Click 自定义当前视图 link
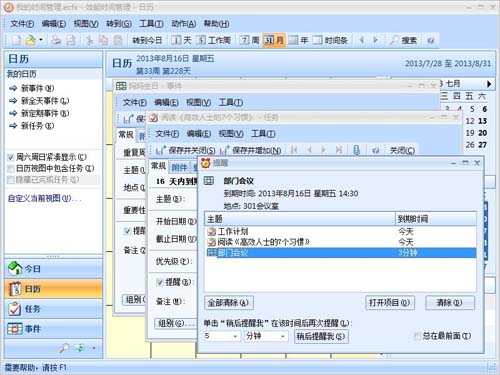500x375 pixels. coord(44,199)
